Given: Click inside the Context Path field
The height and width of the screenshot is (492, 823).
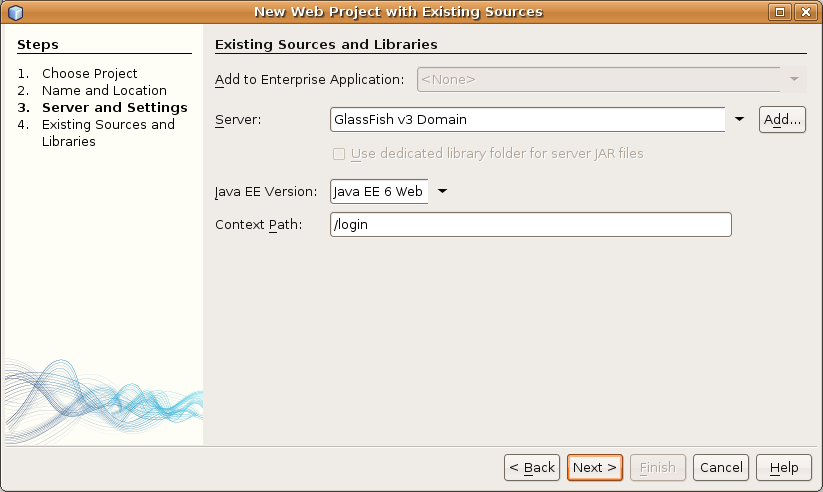Looking at the screenshot, I should click(531, 225).
